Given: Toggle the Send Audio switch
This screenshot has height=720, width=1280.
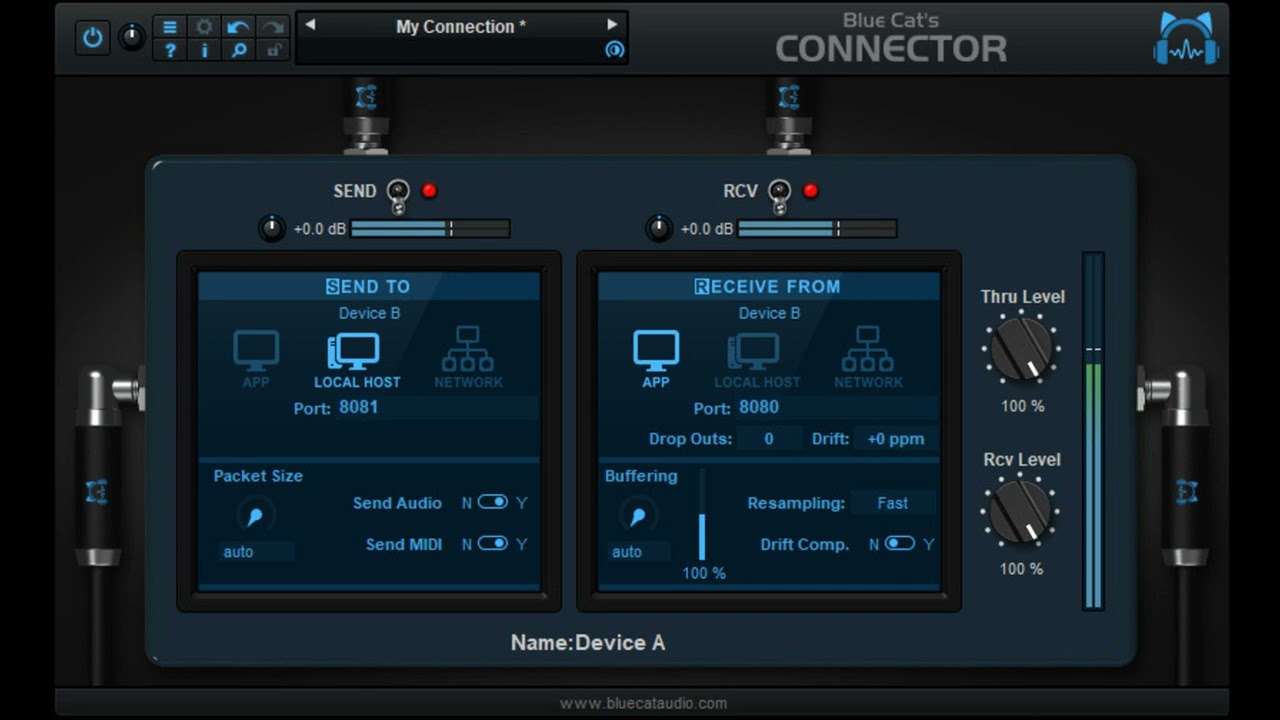Looking at the screenshot, I should (493, 502).
